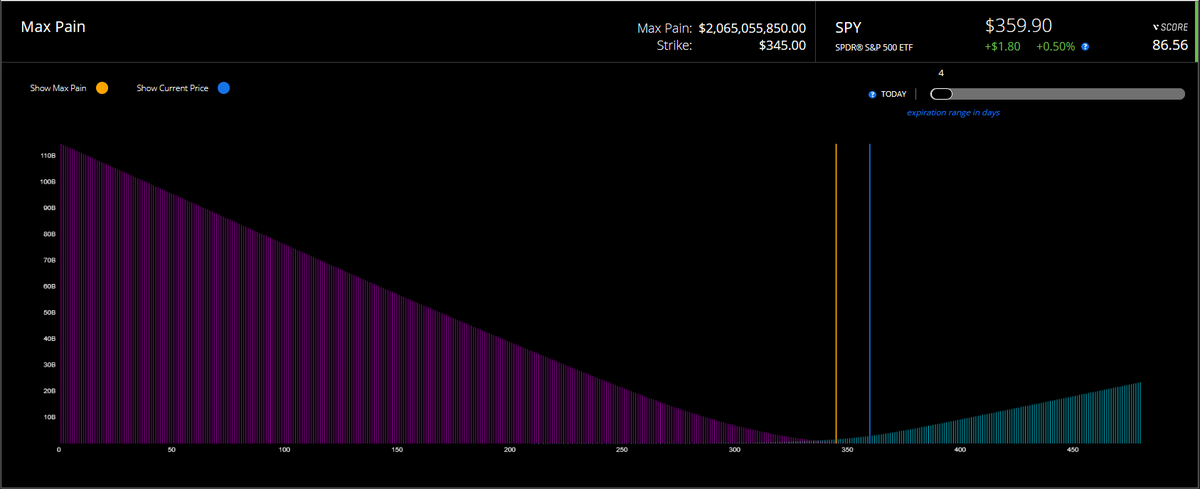Click the 50B y-axis label
1200x489 pixels.
click(48, 313)
